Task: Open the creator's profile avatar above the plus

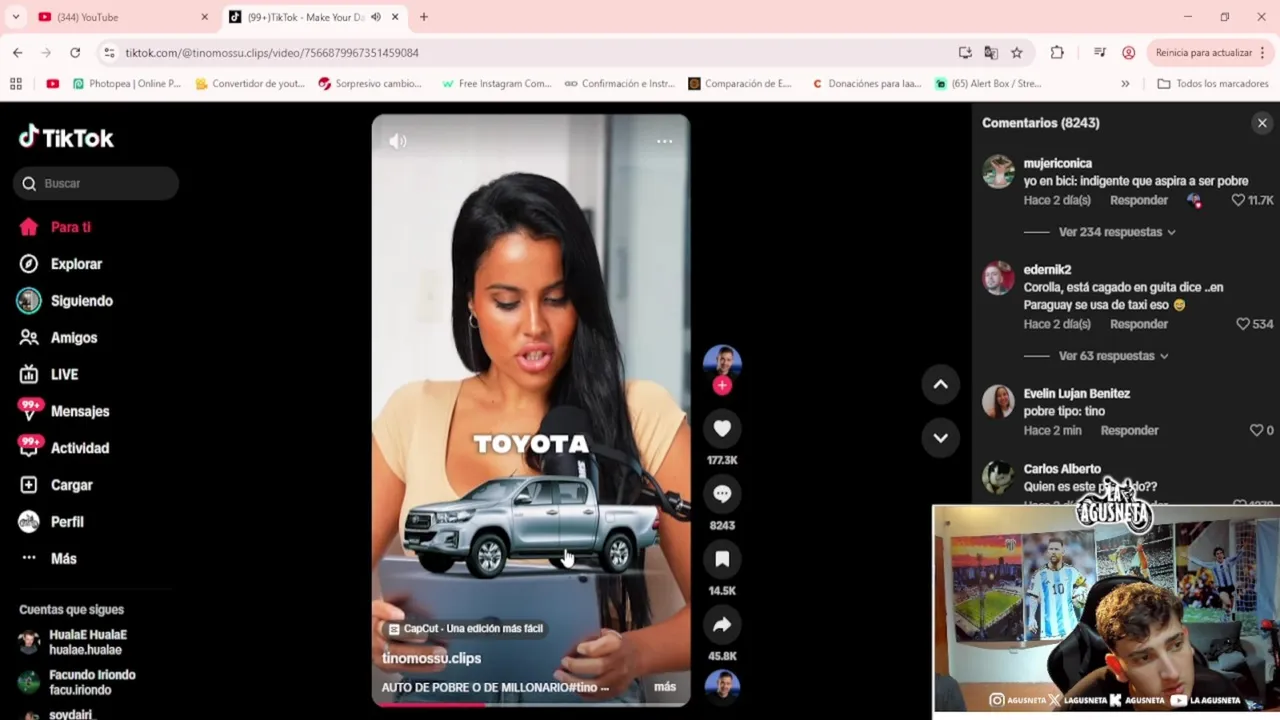Action: tap(722, 360)
